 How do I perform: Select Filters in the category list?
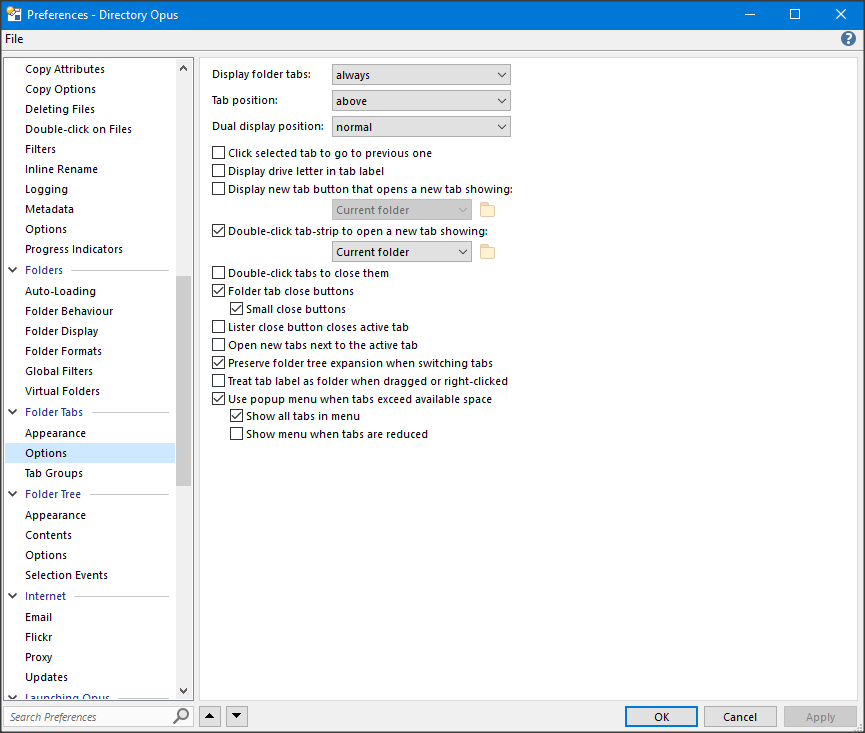tap(40, 149)
